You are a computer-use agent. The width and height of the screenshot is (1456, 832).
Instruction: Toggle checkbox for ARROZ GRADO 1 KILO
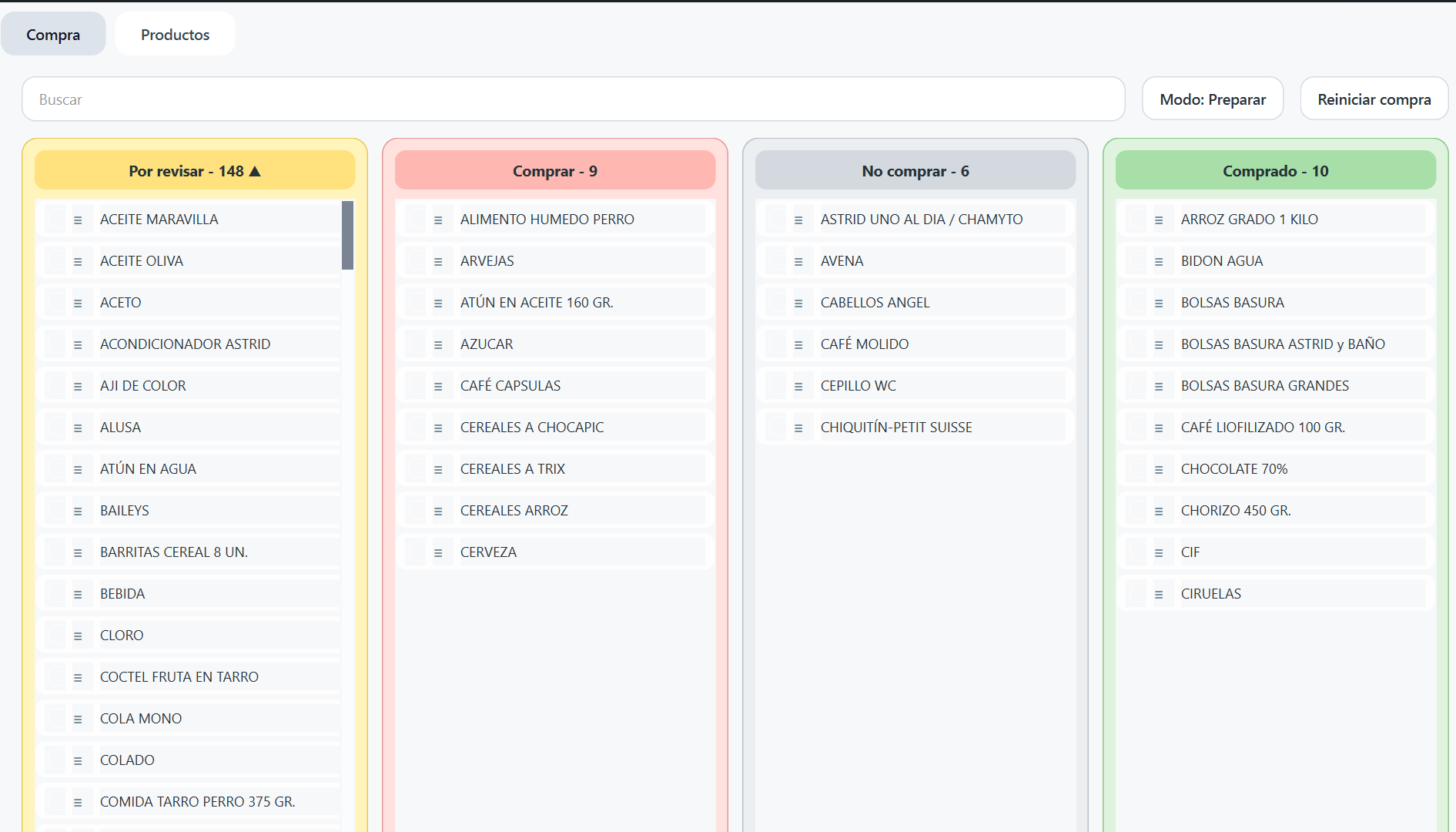pos(1136,220)
